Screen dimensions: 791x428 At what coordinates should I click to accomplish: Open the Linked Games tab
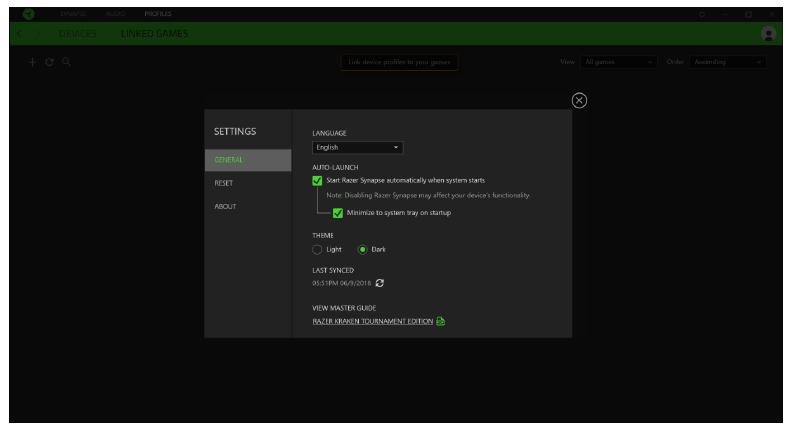click(x=154, y=34)
